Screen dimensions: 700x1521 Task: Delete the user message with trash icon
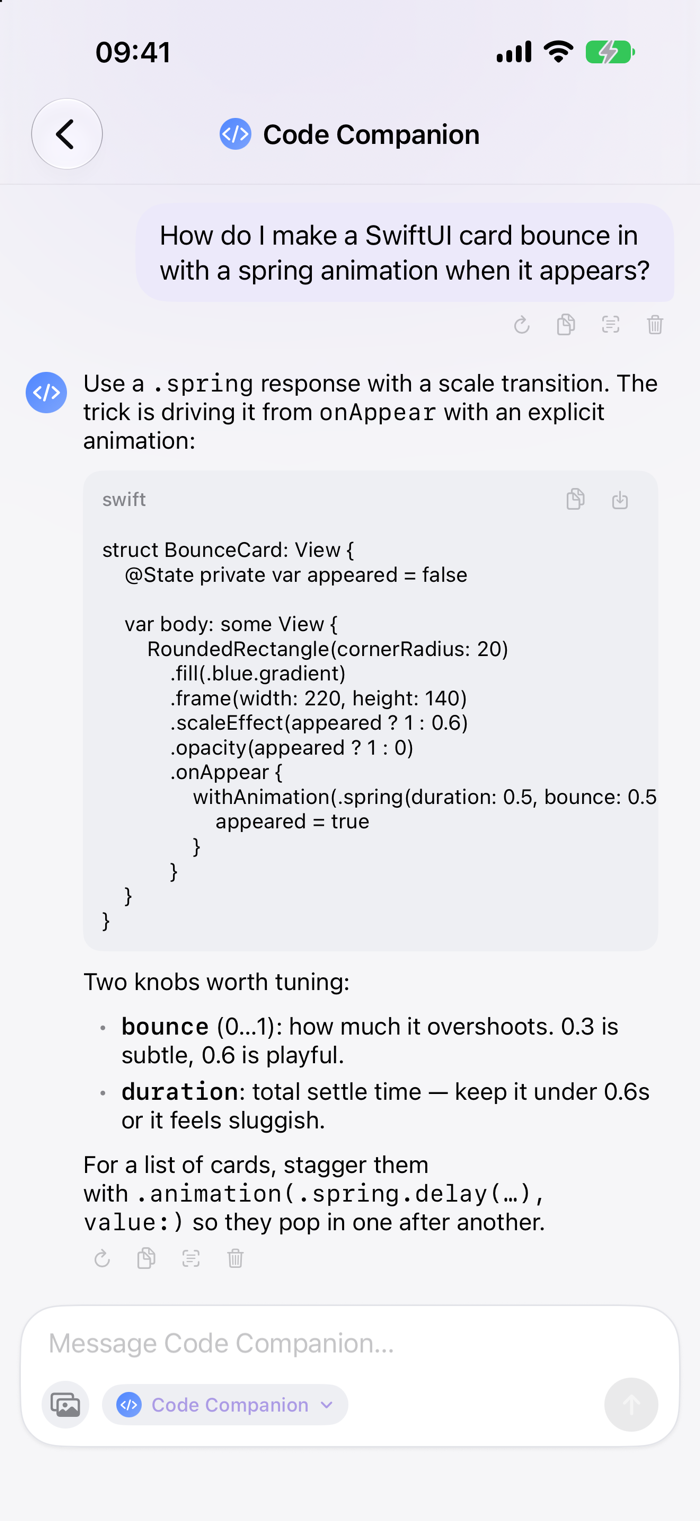[655, 324]
